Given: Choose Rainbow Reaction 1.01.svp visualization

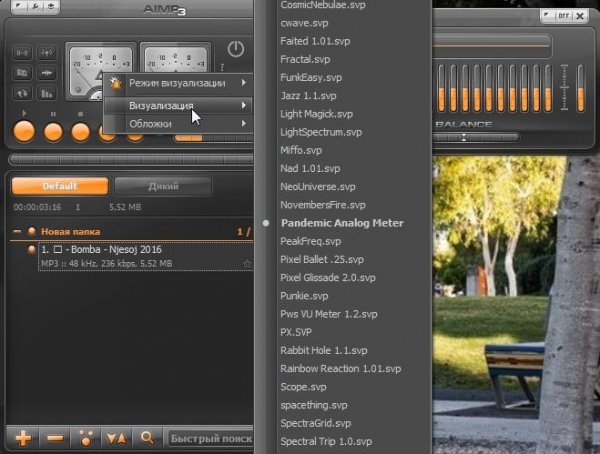Looking at the screenshot, I should click(x=341, y=369).
